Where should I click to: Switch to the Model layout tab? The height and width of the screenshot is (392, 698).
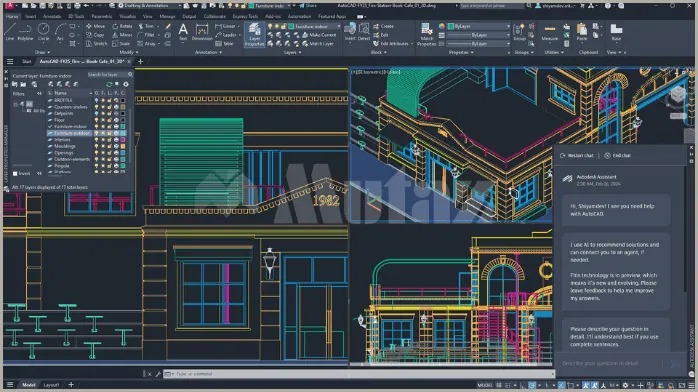click(28, 385)
